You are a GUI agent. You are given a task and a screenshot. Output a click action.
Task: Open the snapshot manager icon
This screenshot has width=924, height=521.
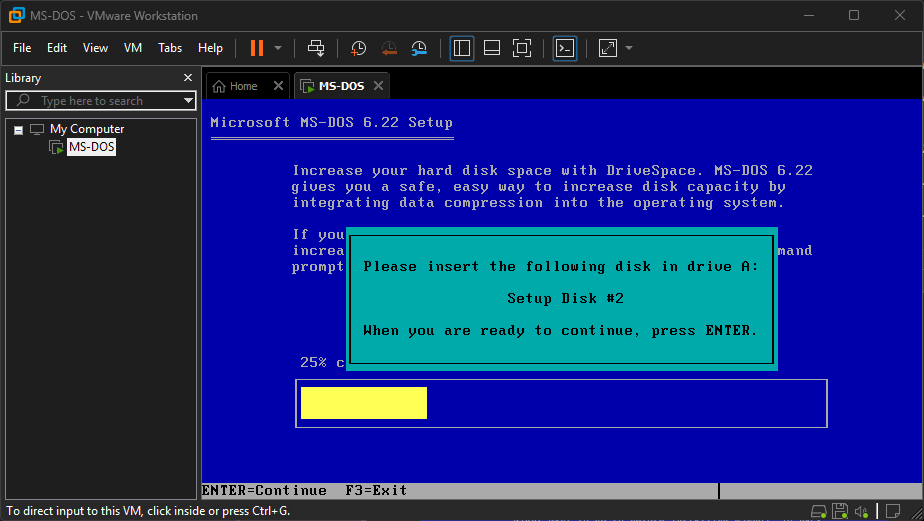(x=419, y=48)
